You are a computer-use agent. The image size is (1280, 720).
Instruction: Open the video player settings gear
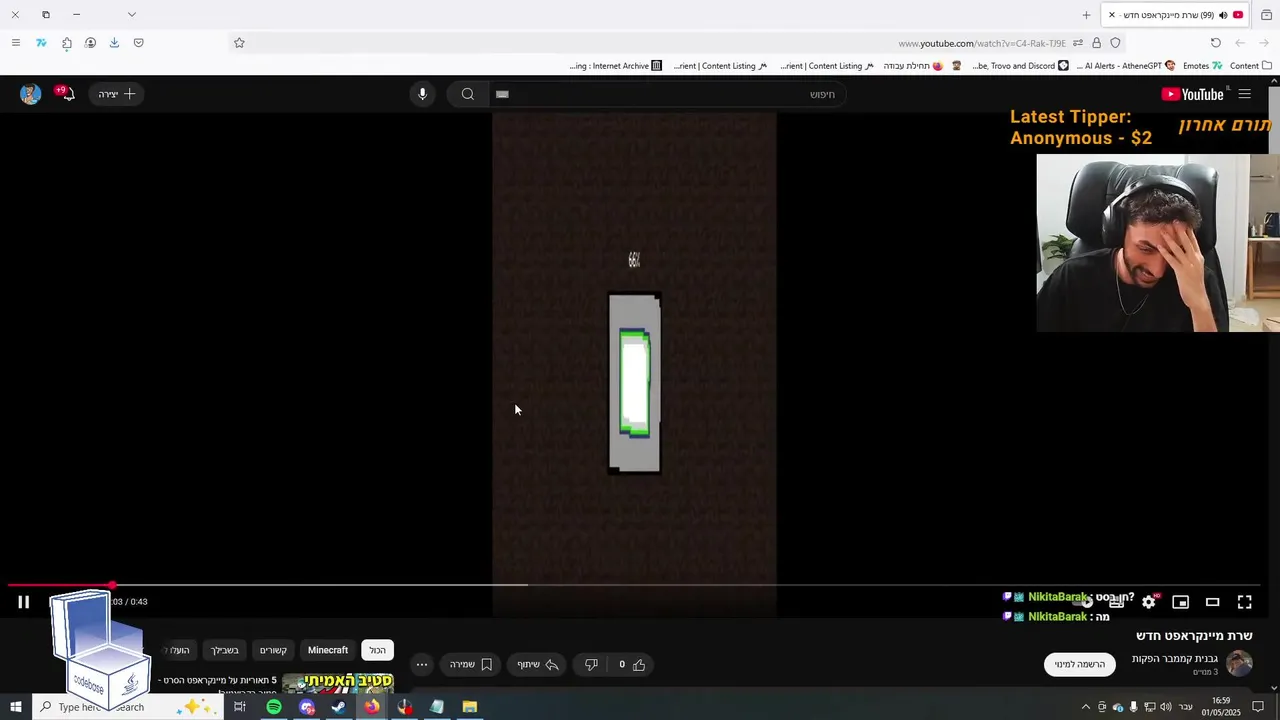tap(1149, 602)
